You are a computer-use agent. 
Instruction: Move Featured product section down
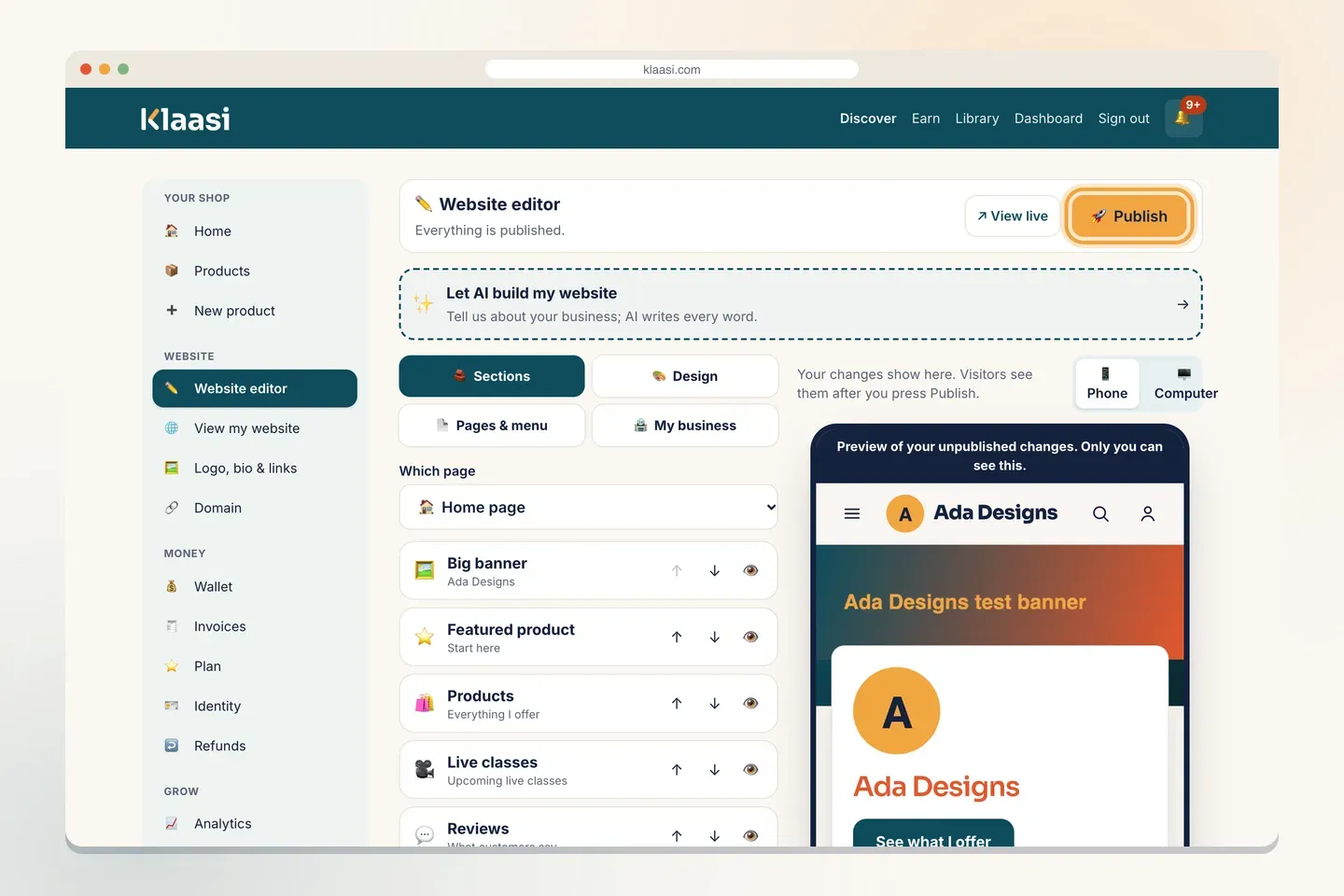pos(715,637)
